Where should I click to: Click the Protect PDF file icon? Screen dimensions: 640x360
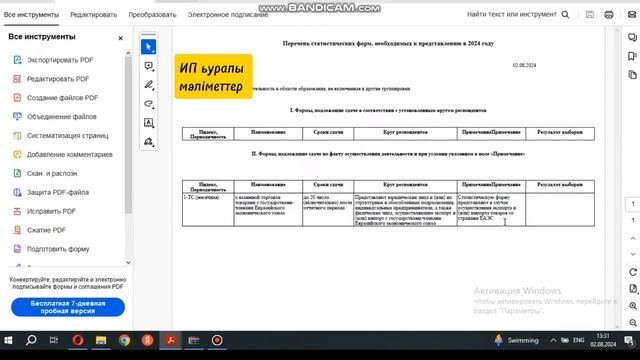pyautogui.click(x=17, y=192)
